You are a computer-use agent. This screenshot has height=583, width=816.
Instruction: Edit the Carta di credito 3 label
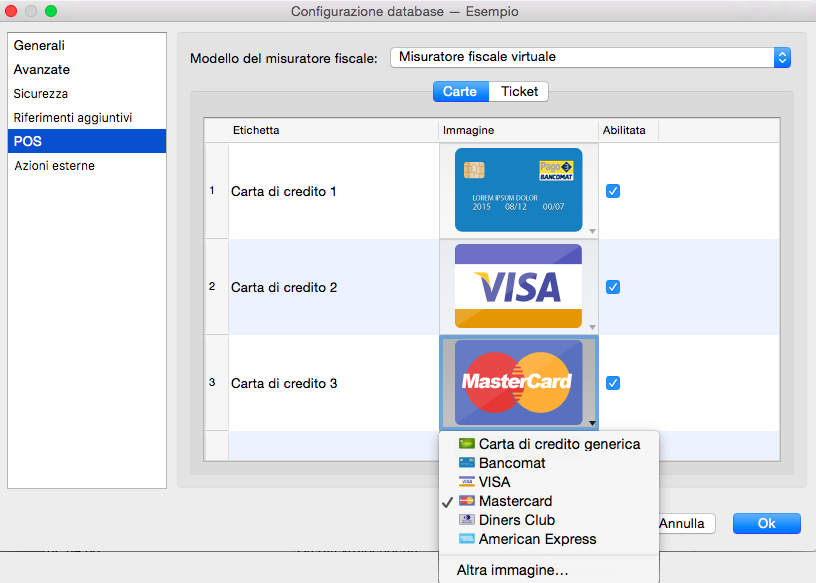tap(284, 383)
